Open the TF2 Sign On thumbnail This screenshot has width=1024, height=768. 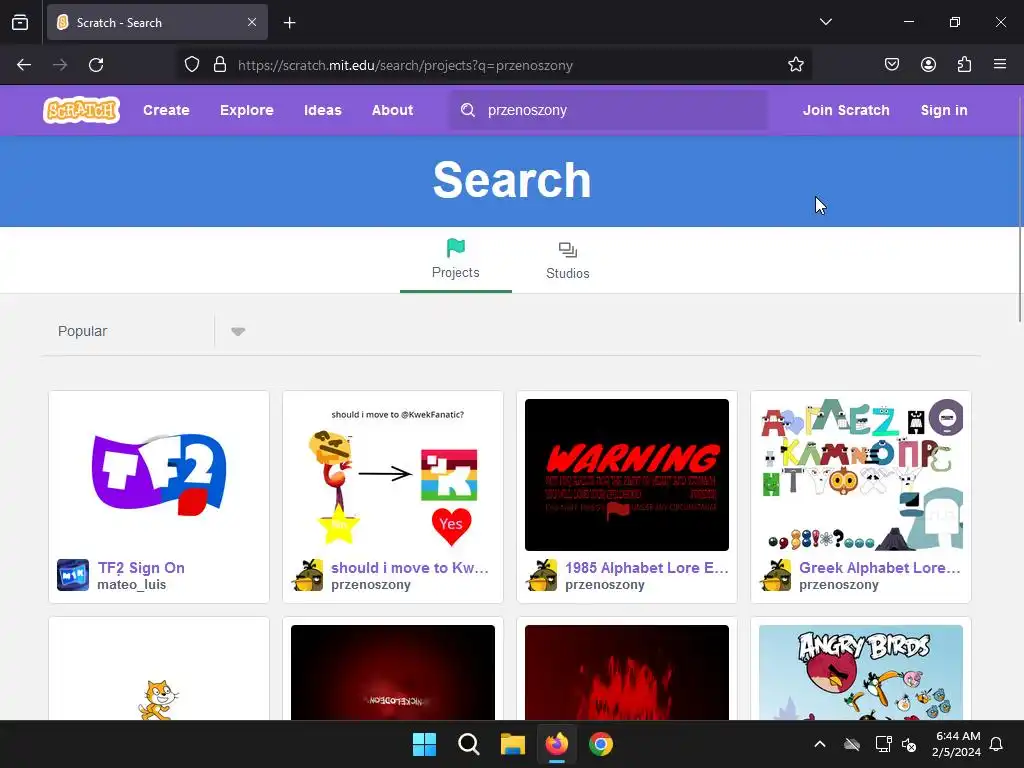point(159,475)
